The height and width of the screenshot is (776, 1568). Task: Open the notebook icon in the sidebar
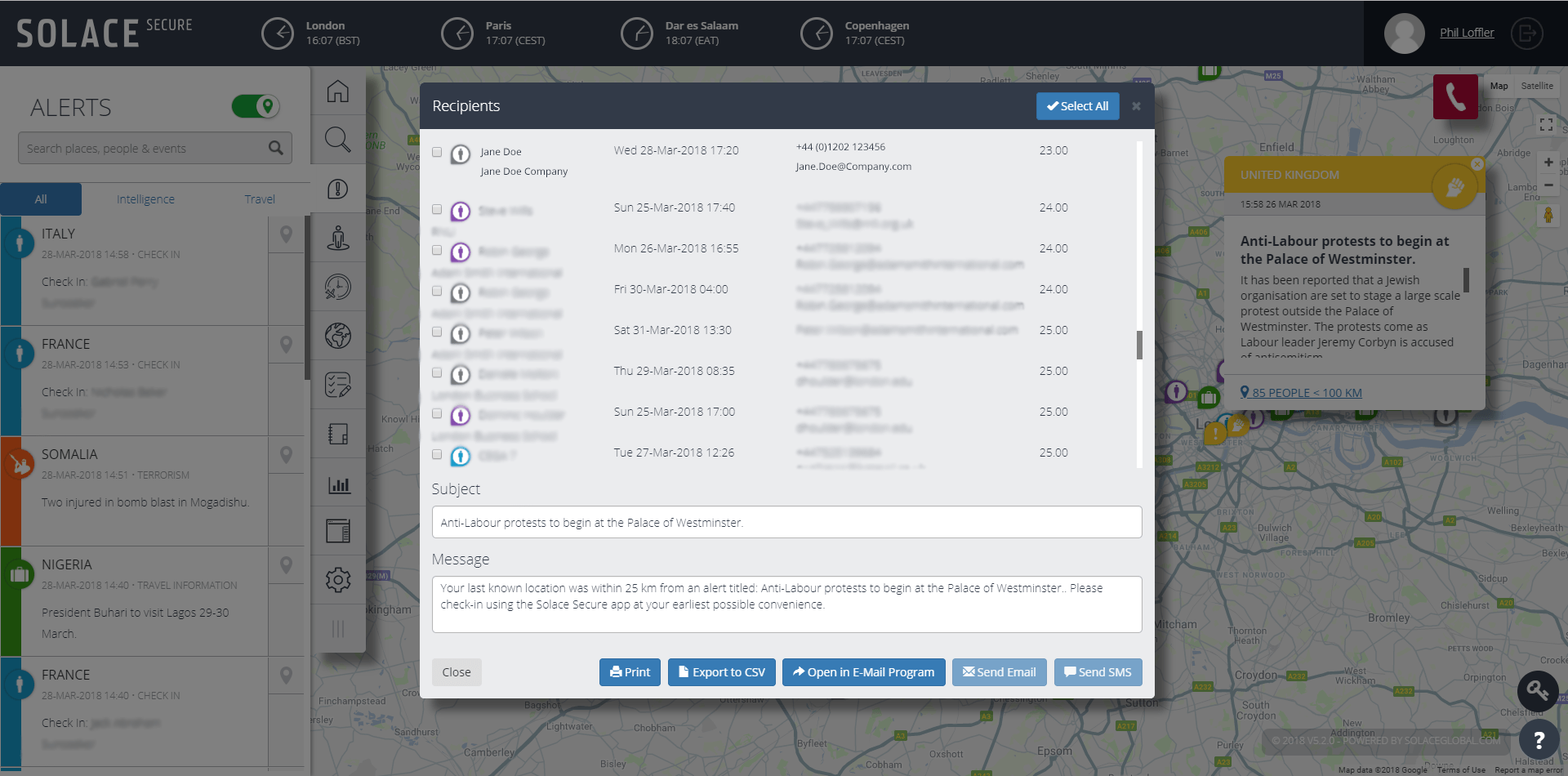click(338, 434)
